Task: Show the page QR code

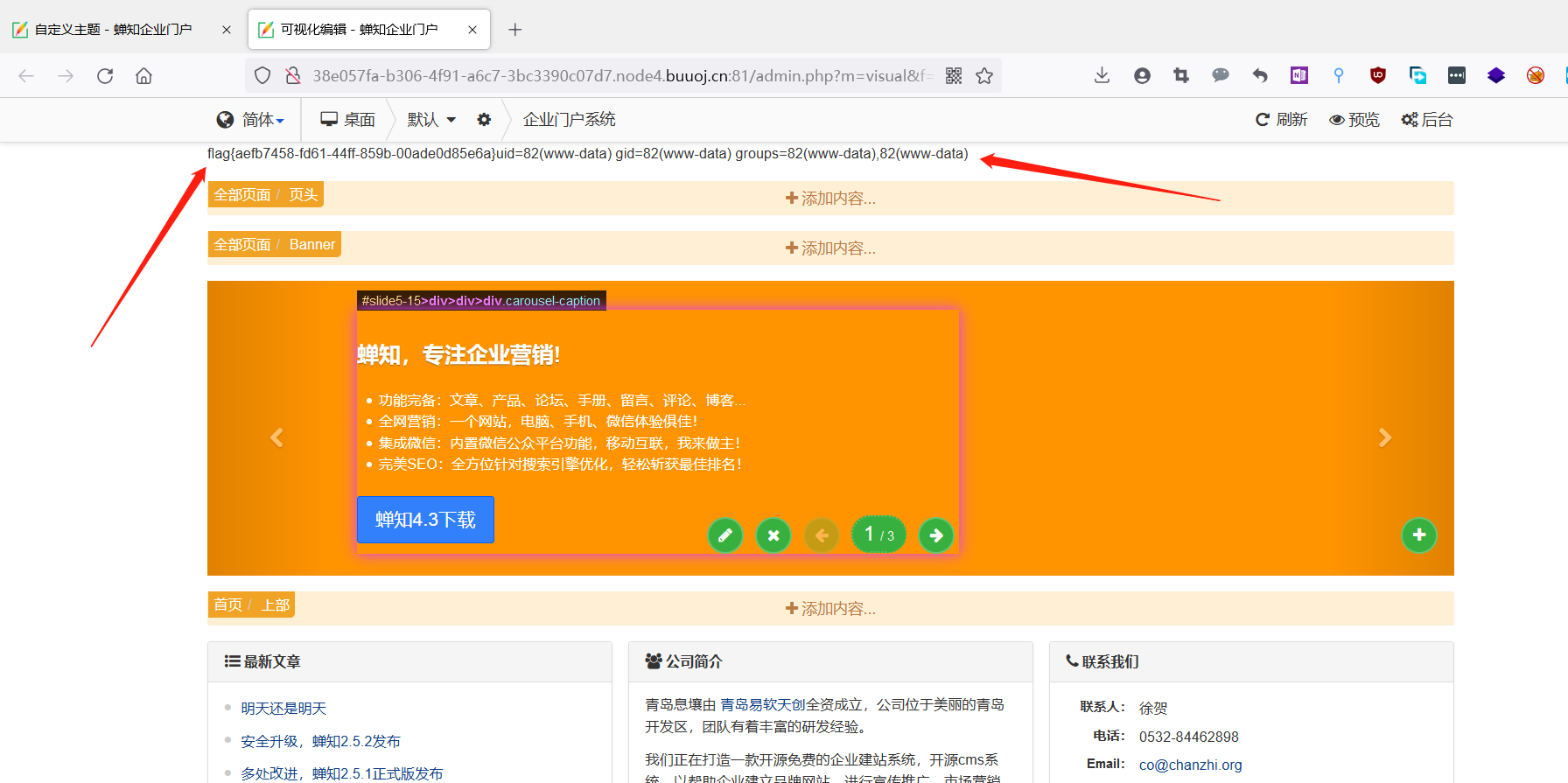Action: 954,76
